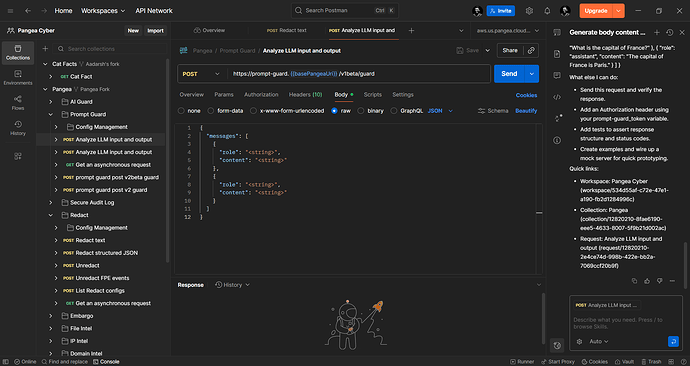Give thumbs down to assistant response
Screen dimensions: 690x366
(659, 281)
